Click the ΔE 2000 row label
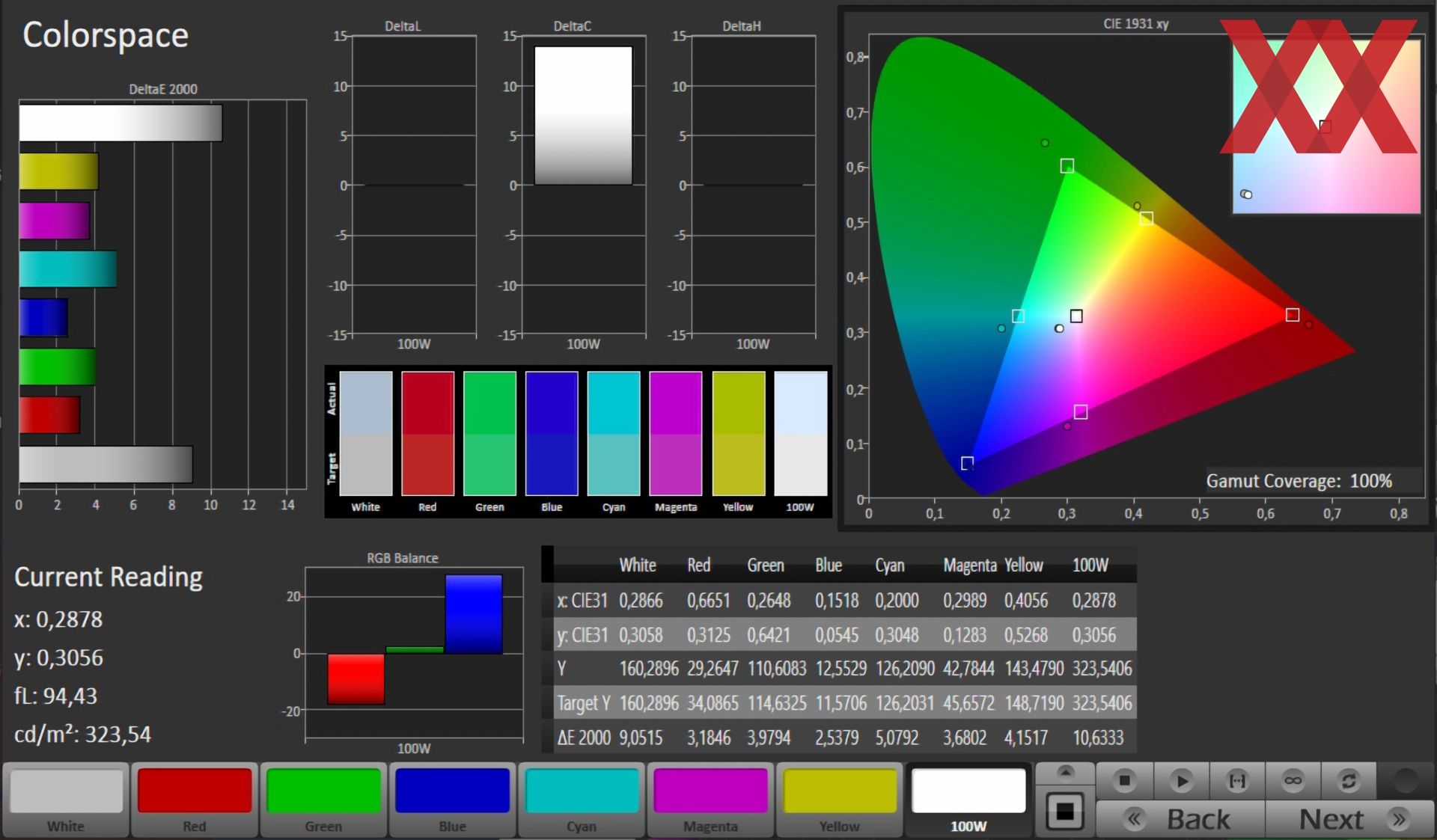Image resolution: width=1437 pixels, height=840 pixels. (584, 738)
